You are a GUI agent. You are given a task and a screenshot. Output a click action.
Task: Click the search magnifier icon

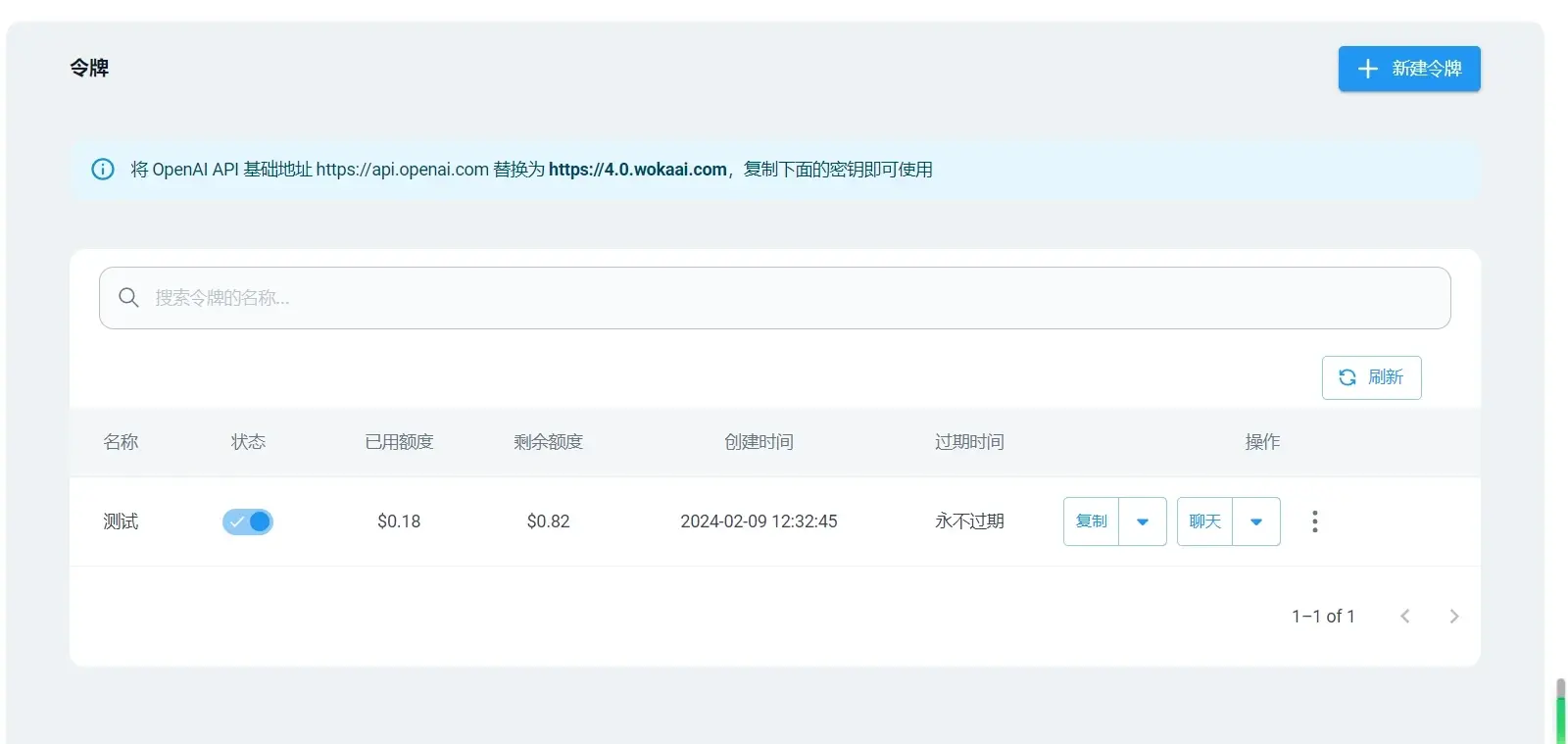point(128,297)
